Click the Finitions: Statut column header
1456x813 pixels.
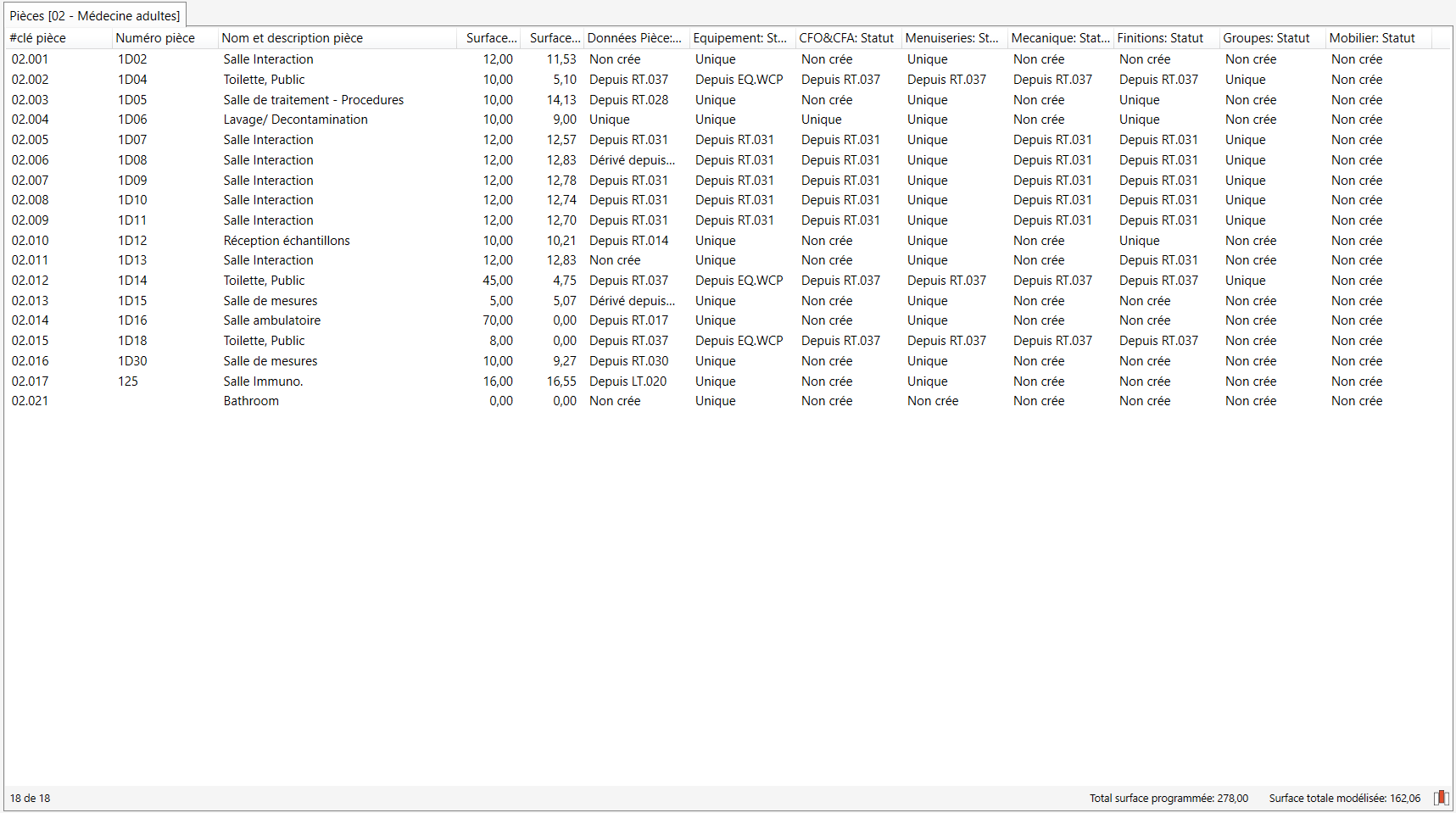click(1160, 38)
